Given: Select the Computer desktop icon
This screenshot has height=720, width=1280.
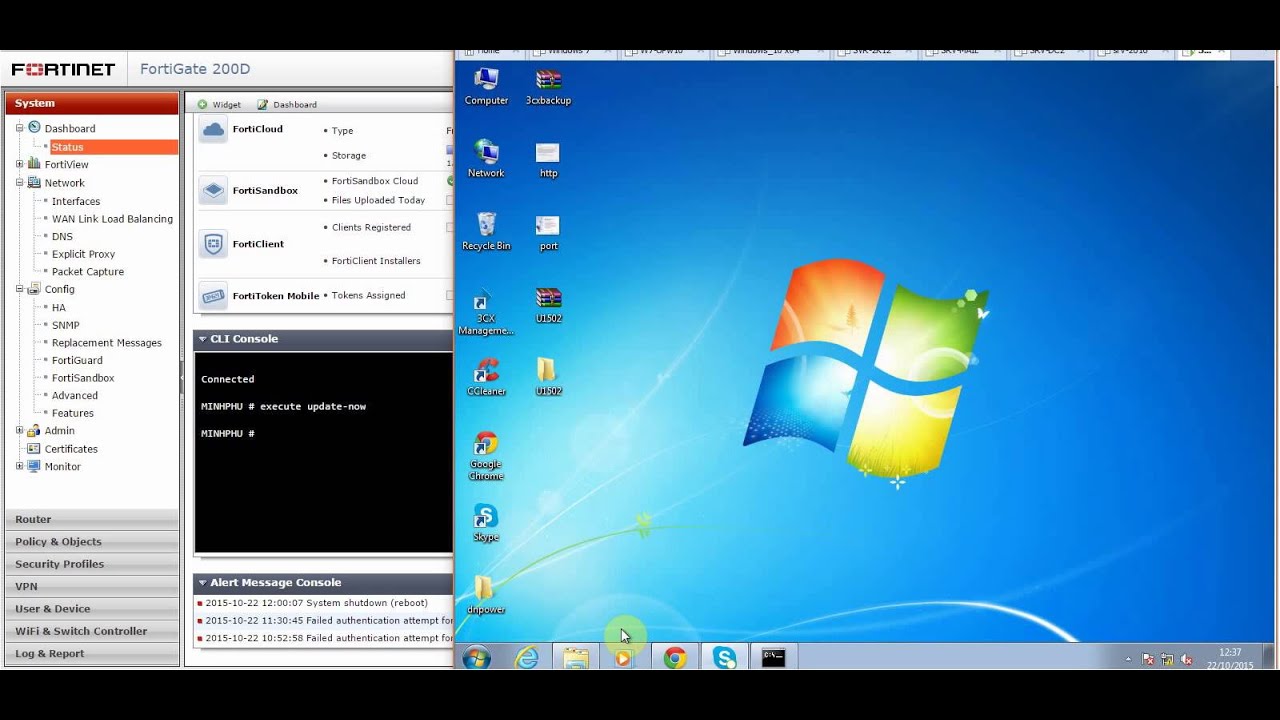Looking at the screenshot, I should 486,87.
